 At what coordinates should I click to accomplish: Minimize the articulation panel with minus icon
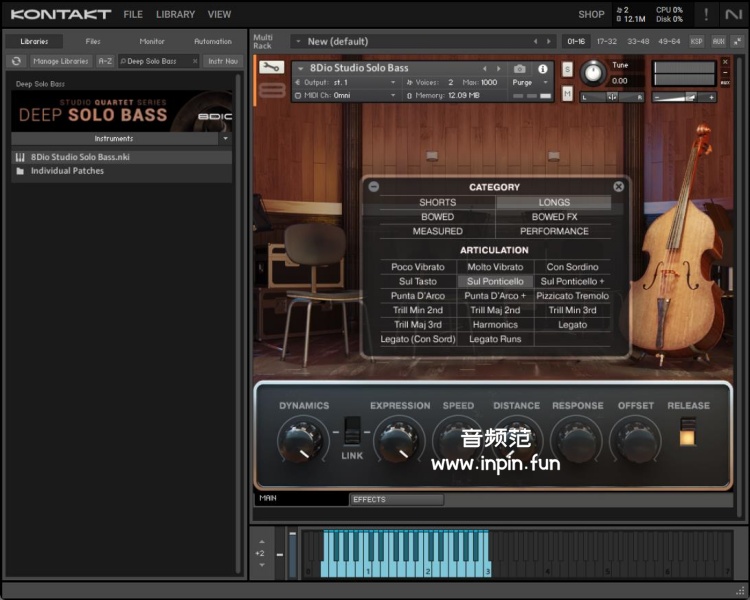[373, 186]
